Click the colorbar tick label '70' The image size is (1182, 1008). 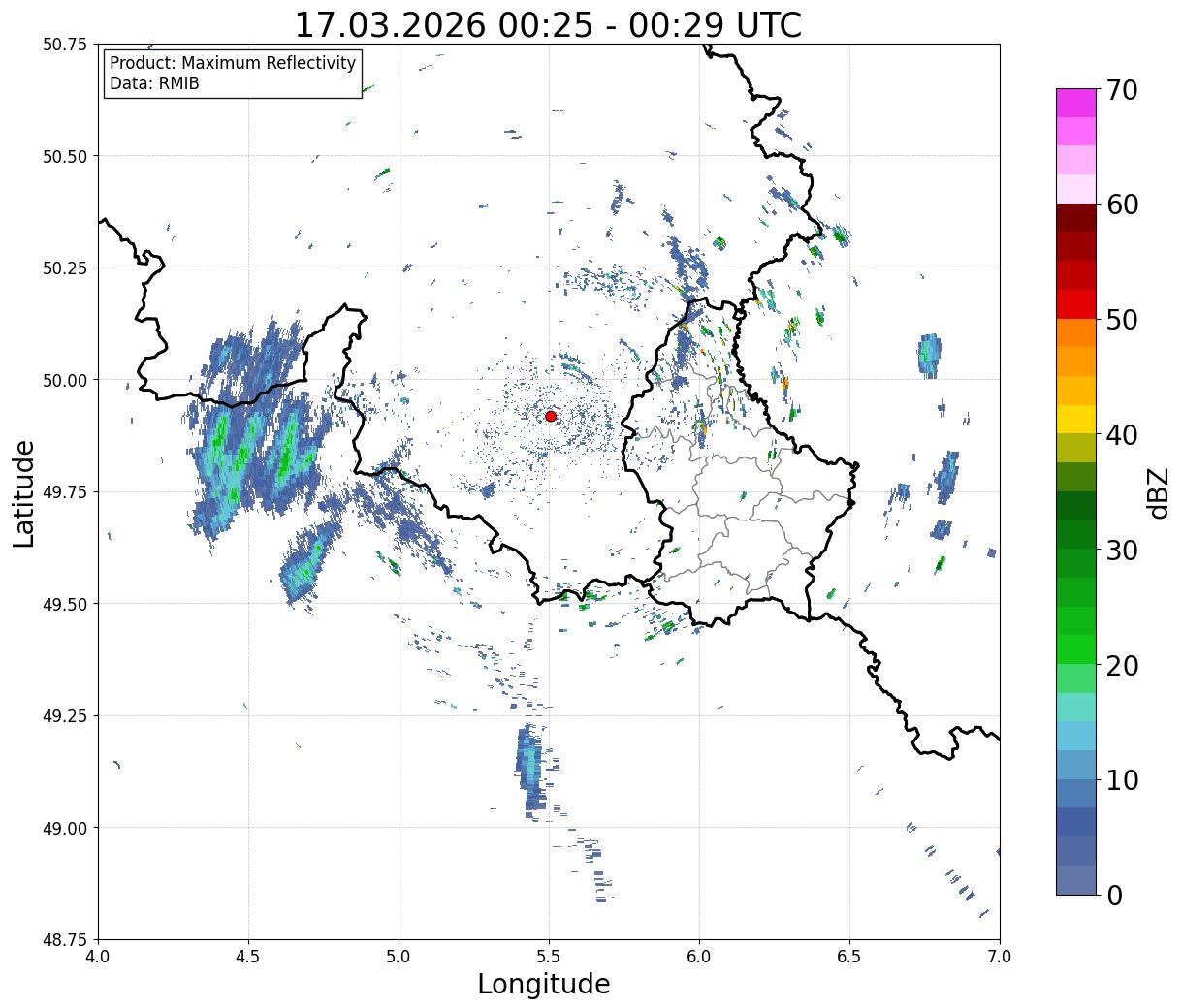point(1122,90)
